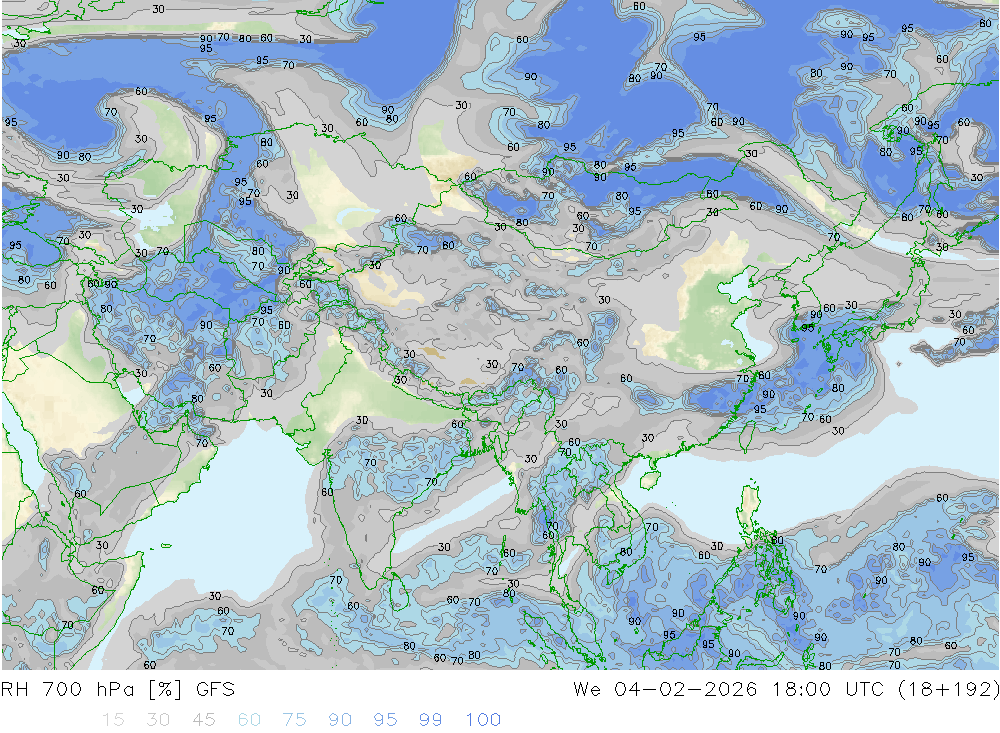
Task: Select the 75 value in the color legend
Action: click(294, 720)
